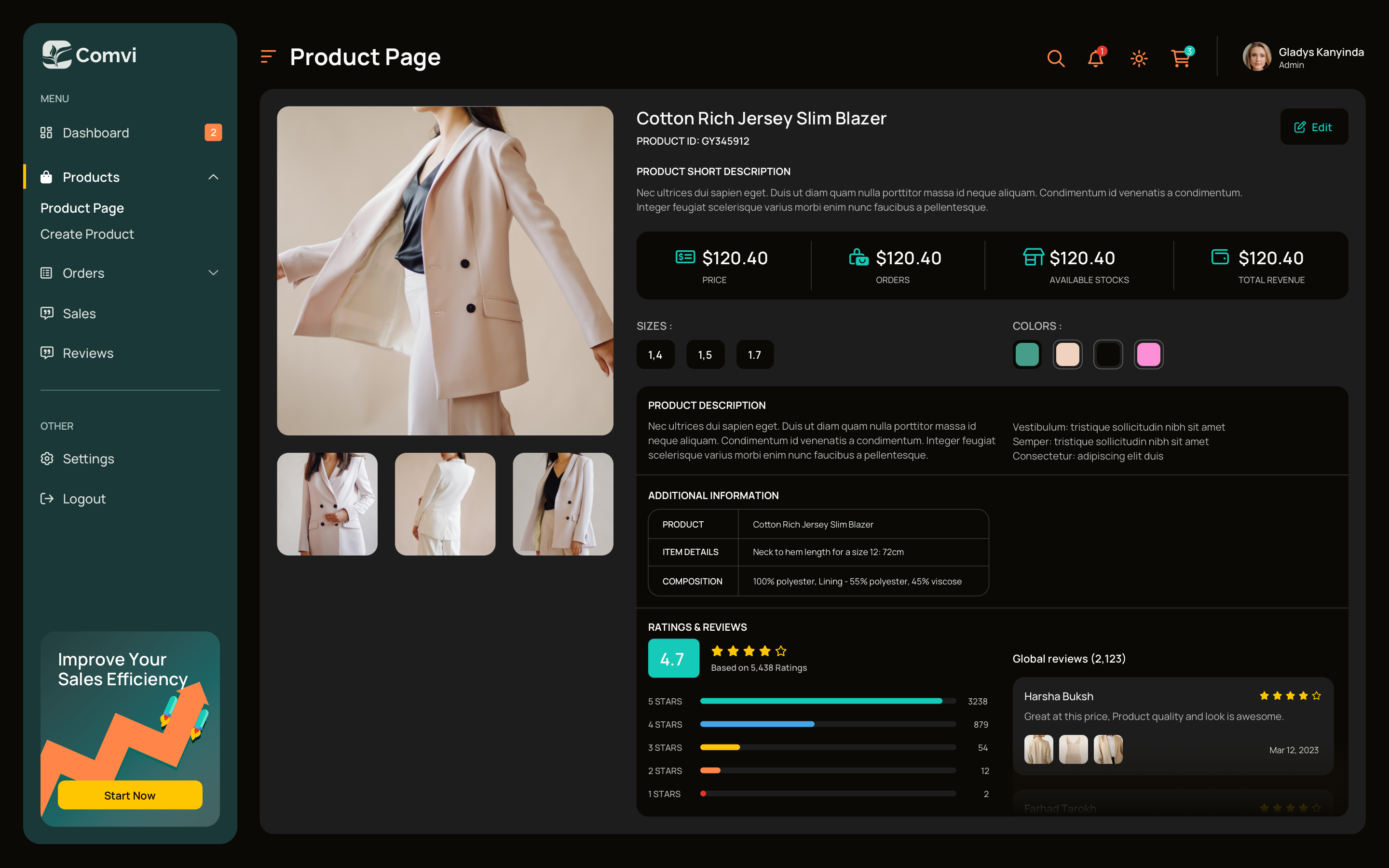
Task: Open the shopping cart with 3 items
Action: [x=1181, y=58]
